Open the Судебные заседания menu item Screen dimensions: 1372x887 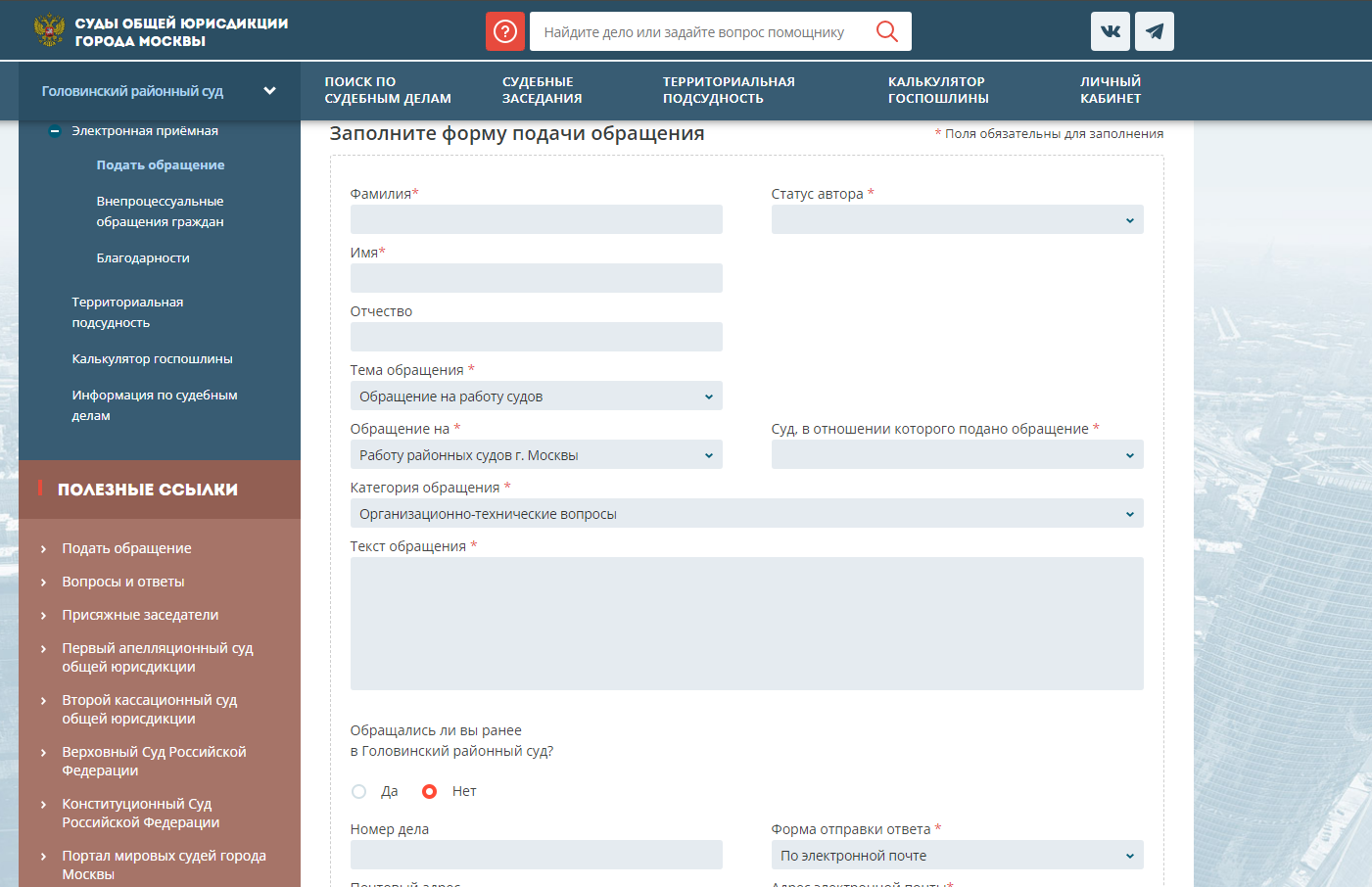click(542, 90)
